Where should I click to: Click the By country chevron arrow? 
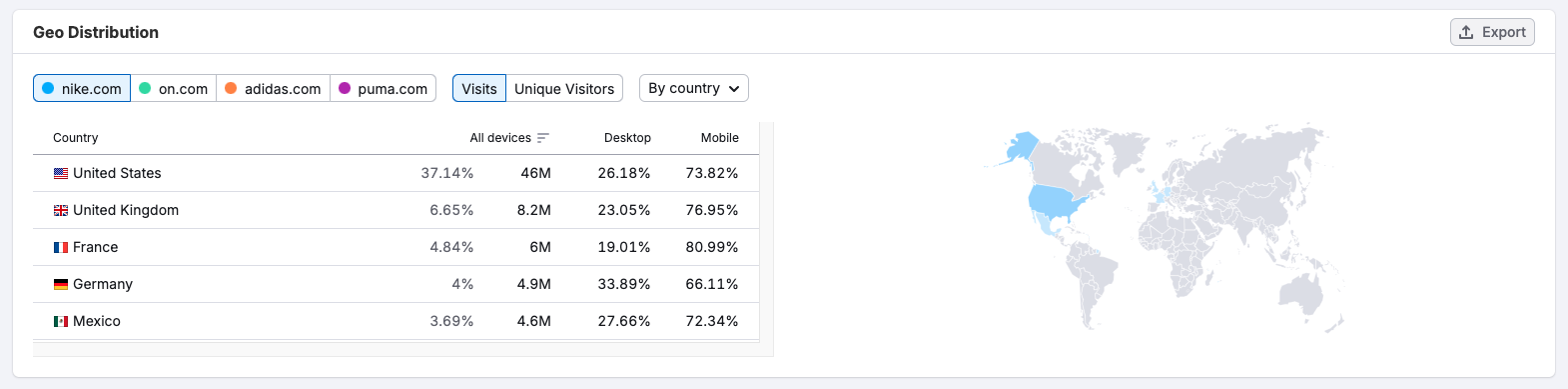(x=734, y=89)
